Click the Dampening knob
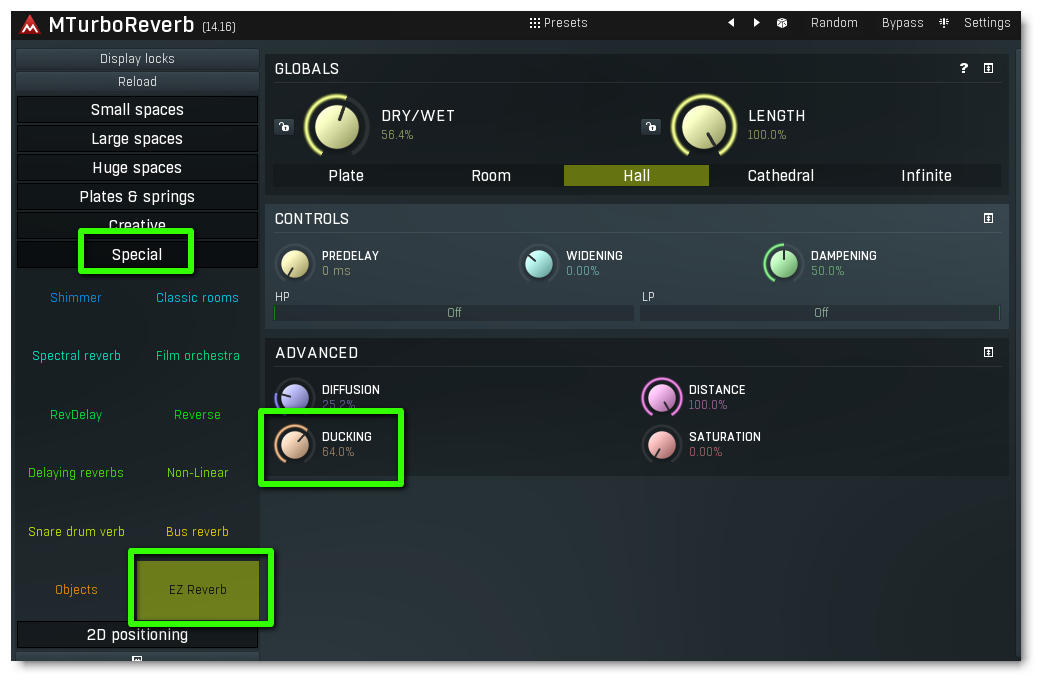The height and width of the screenshot is (684, 1044). click(783, 264)
